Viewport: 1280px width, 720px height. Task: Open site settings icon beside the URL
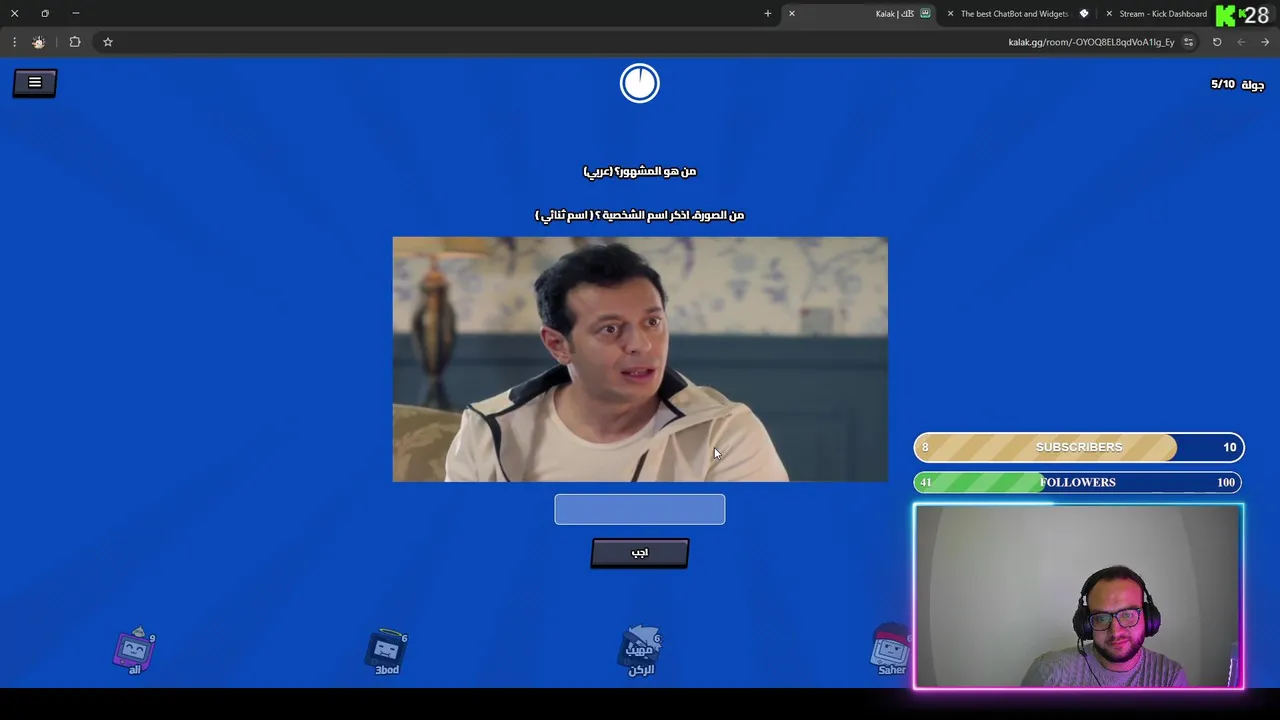(x=1188, y=42)
